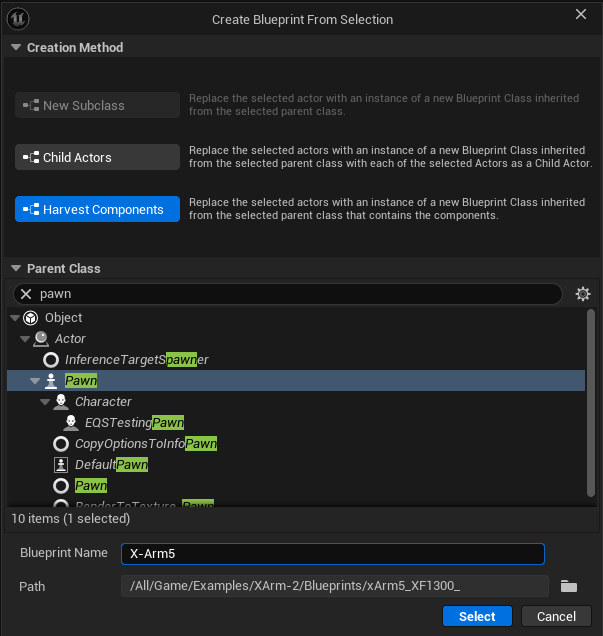The height and width of the screenshot is (636, 603).
Task: Click the Character class icon
Action: [x=60, y=402]
